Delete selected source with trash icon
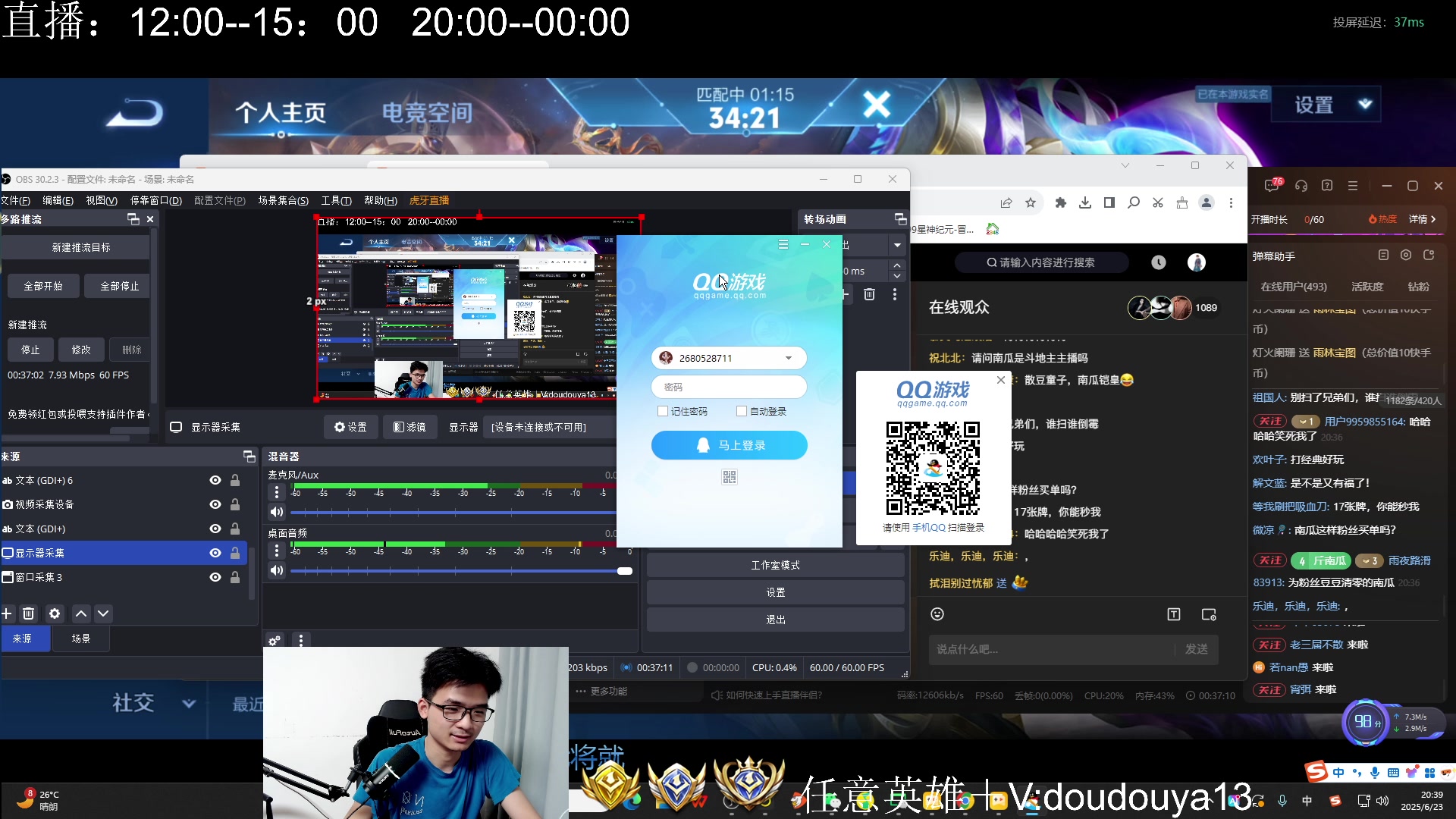 (x=29, y=613)
